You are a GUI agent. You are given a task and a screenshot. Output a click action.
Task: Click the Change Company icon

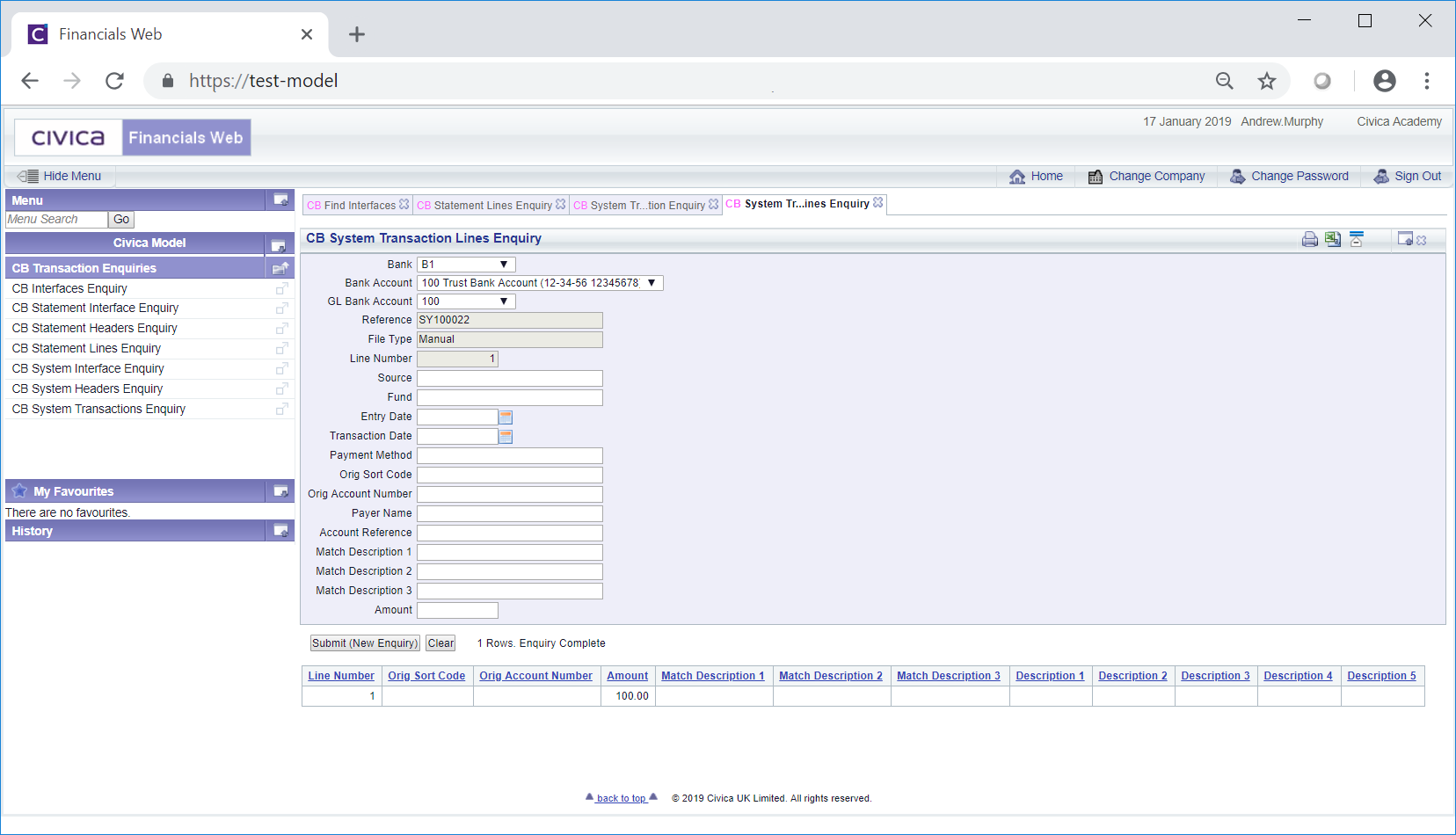pyautogui.click(x=1096, y=177)
